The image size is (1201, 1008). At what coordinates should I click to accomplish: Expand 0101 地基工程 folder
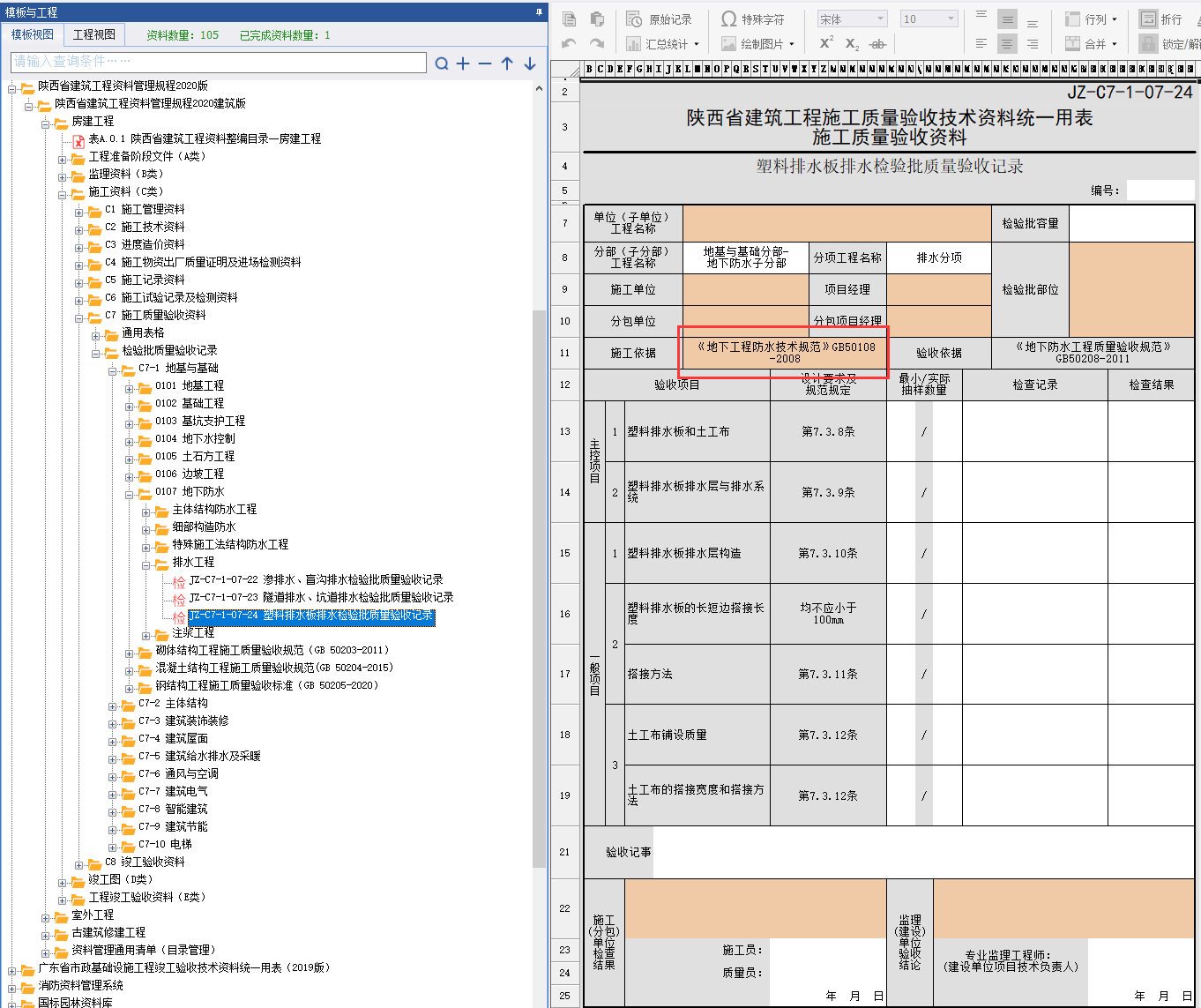pyautogui.click(x=130, y=389)
